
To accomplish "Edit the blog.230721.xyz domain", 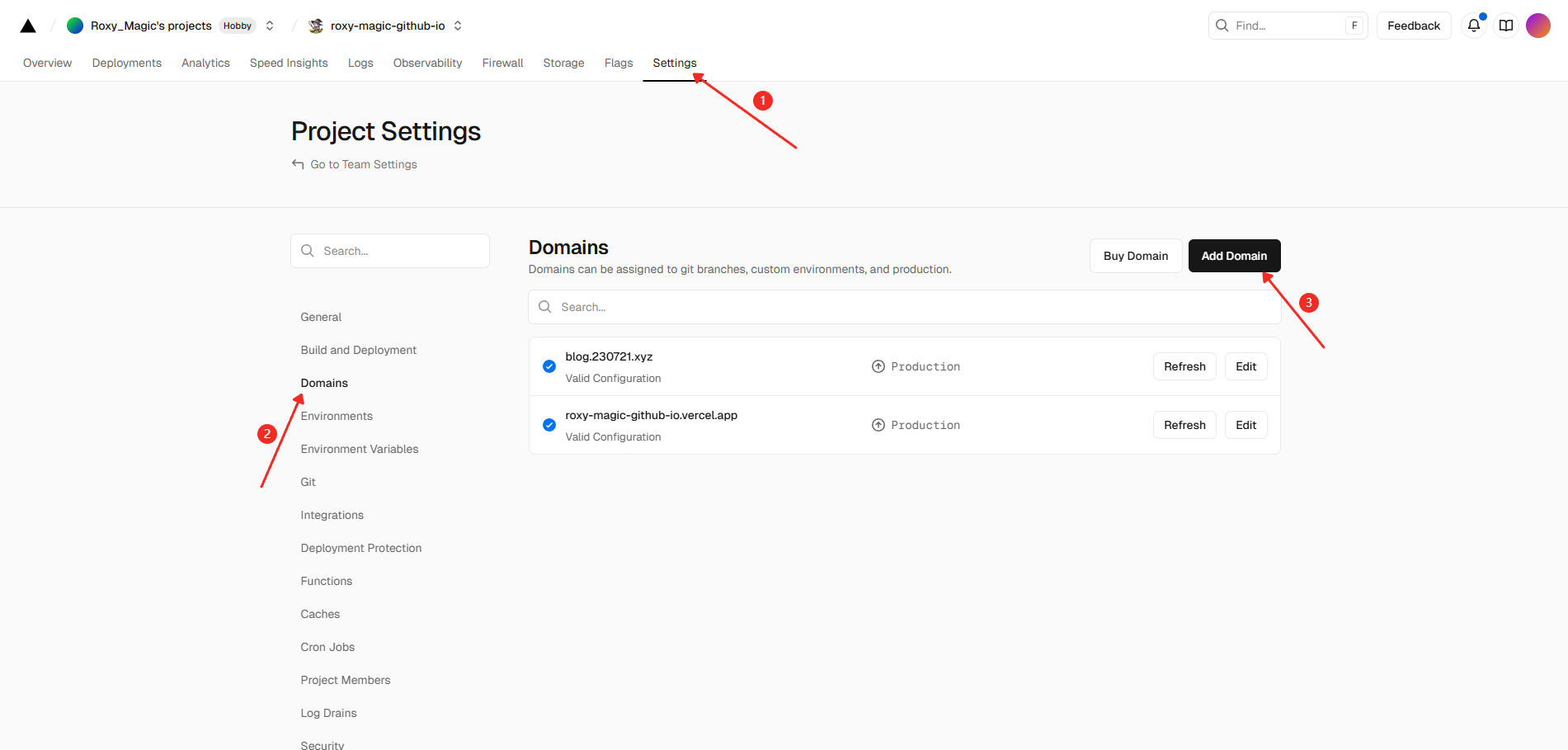I will tap(1245, 366).
